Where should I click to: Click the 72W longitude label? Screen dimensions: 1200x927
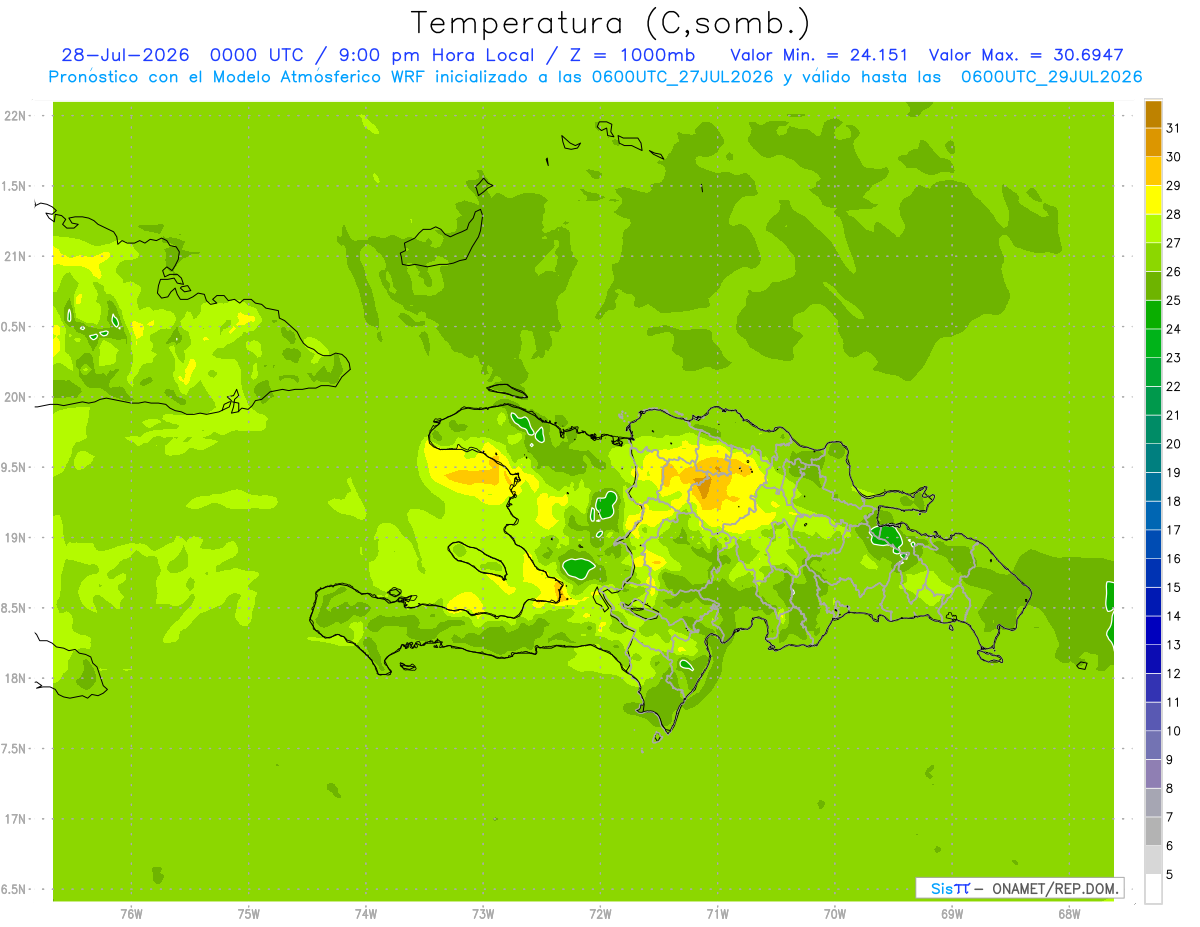[x=600, y=914]
